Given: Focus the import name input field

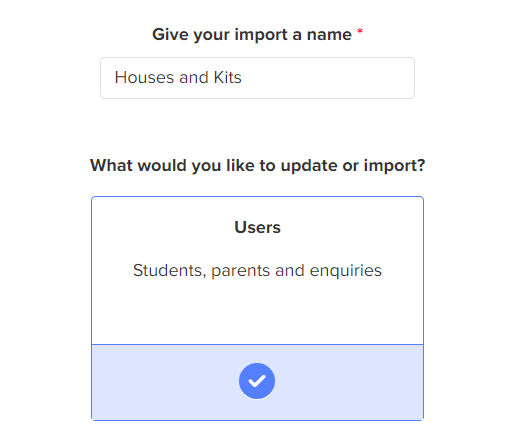Looking at the screenshot, I should (x=257, y=78).
